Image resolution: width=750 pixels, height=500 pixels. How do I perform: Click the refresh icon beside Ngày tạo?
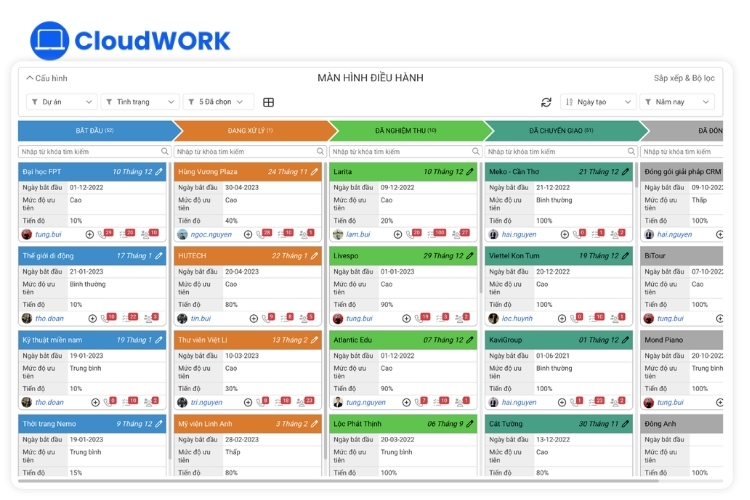tap(546, 102)
